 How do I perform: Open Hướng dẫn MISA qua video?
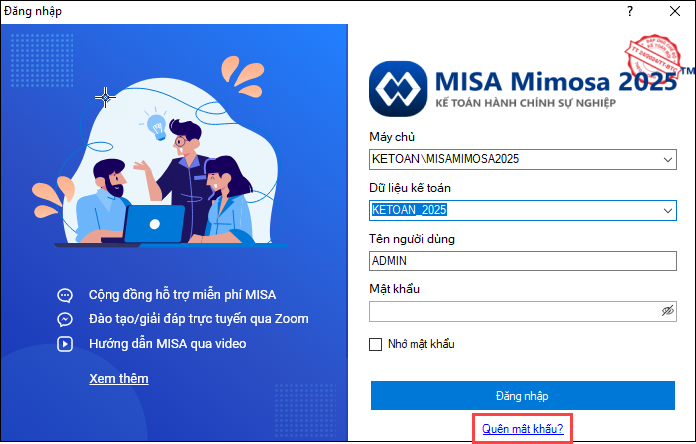(167, 344)
